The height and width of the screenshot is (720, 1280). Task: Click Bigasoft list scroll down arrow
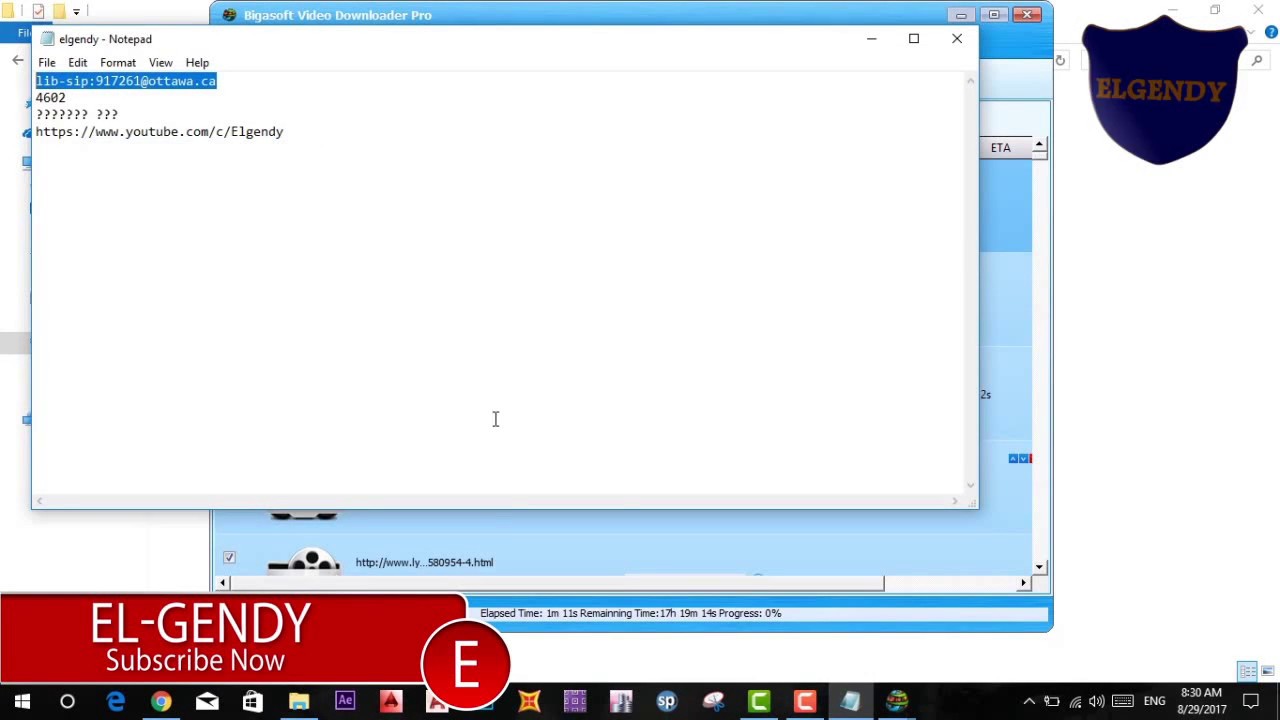tap(1039, 567)
